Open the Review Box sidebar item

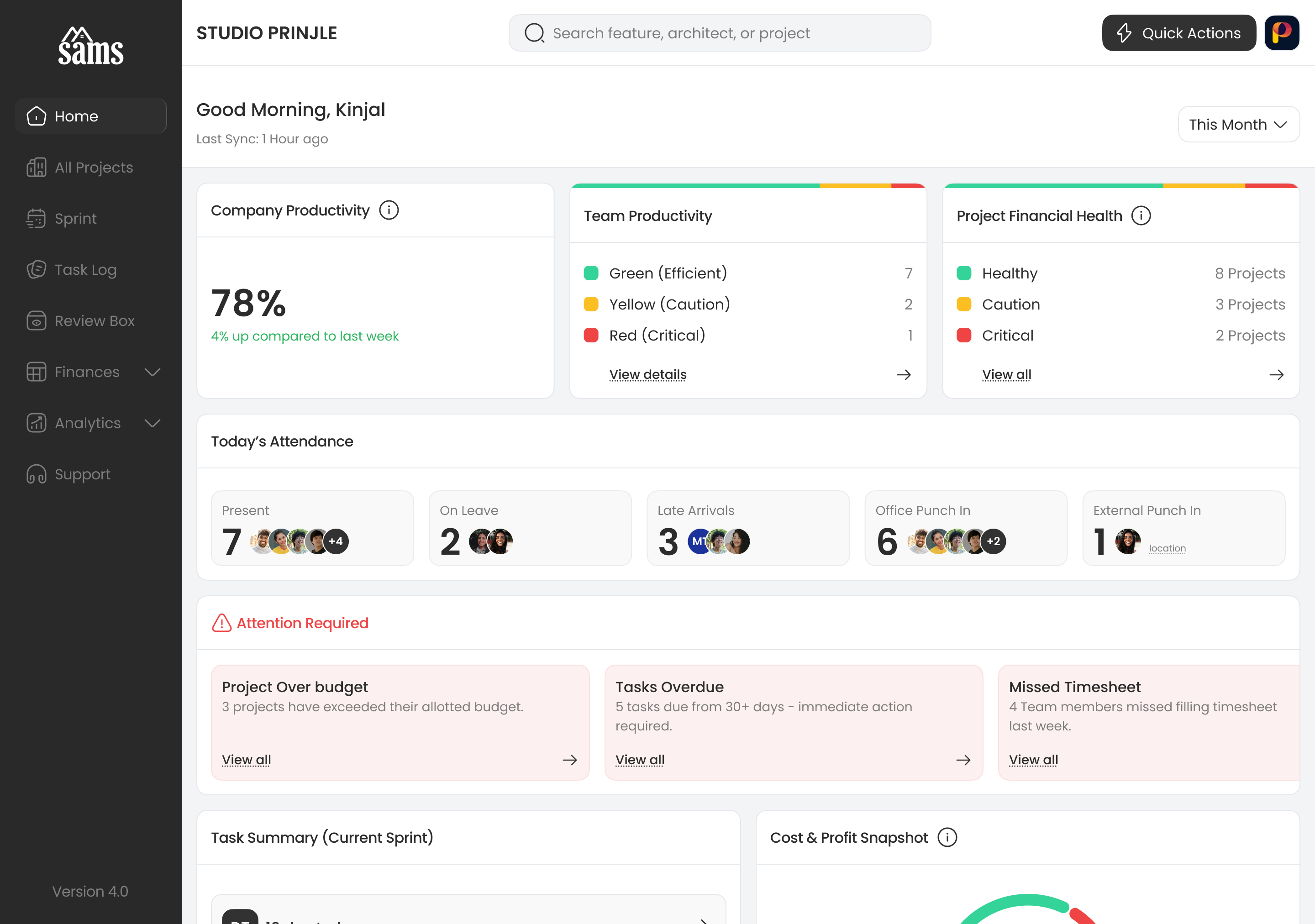click(x=95, y=320)
